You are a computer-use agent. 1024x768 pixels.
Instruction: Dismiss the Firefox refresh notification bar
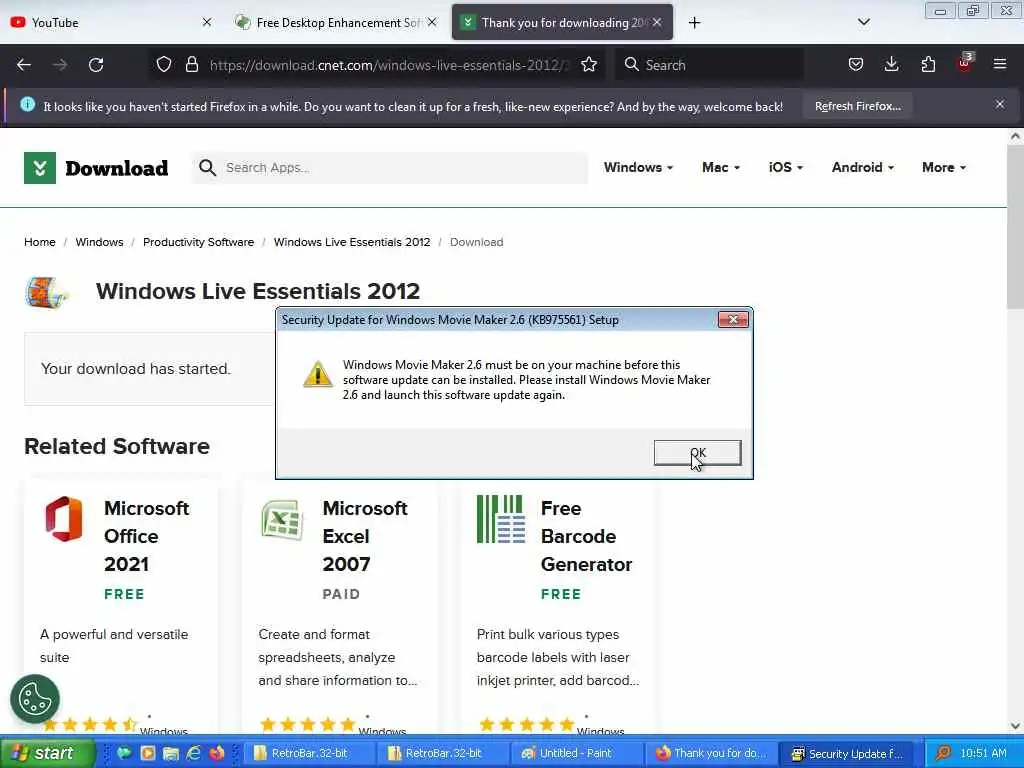999,104
